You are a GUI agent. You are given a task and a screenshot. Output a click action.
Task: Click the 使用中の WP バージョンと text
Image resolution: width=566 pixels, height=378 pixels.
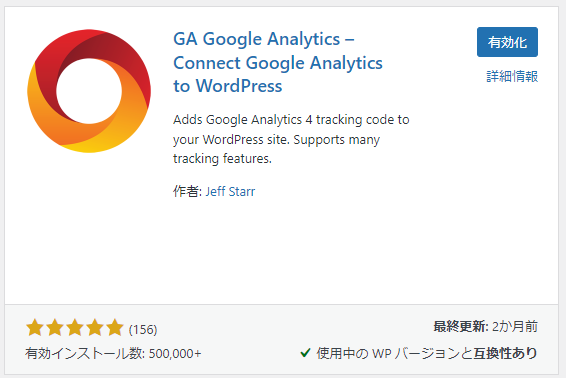[x=395, y=353]
